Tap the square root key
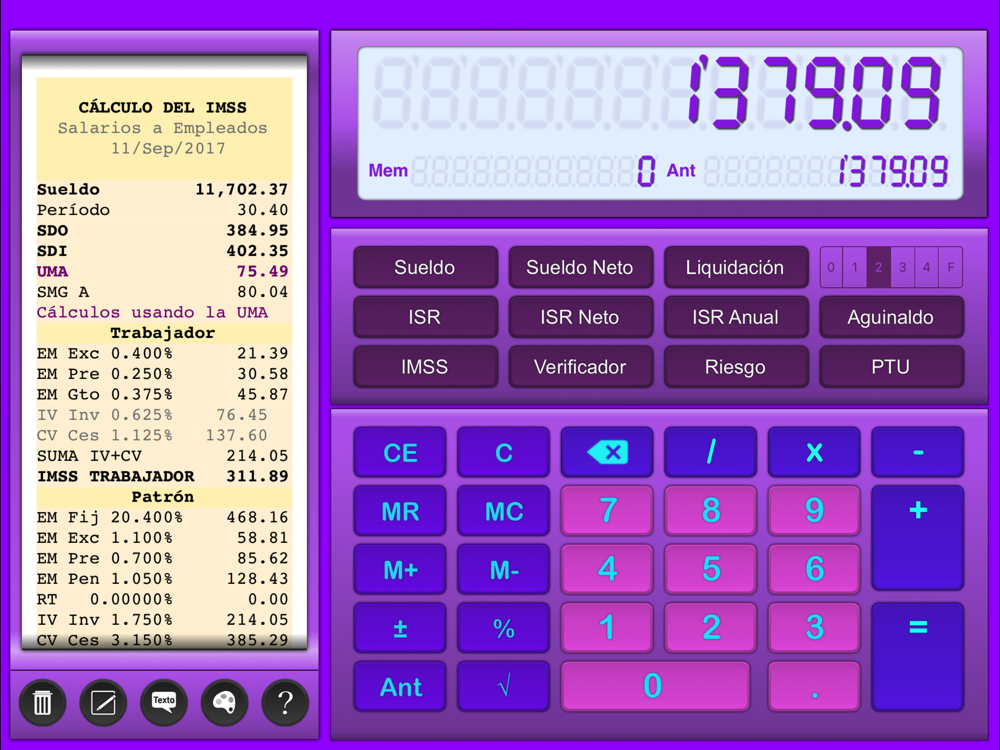Image resolution: width=1000 pixels, height=750 pixels. click(x=504, y=686)
